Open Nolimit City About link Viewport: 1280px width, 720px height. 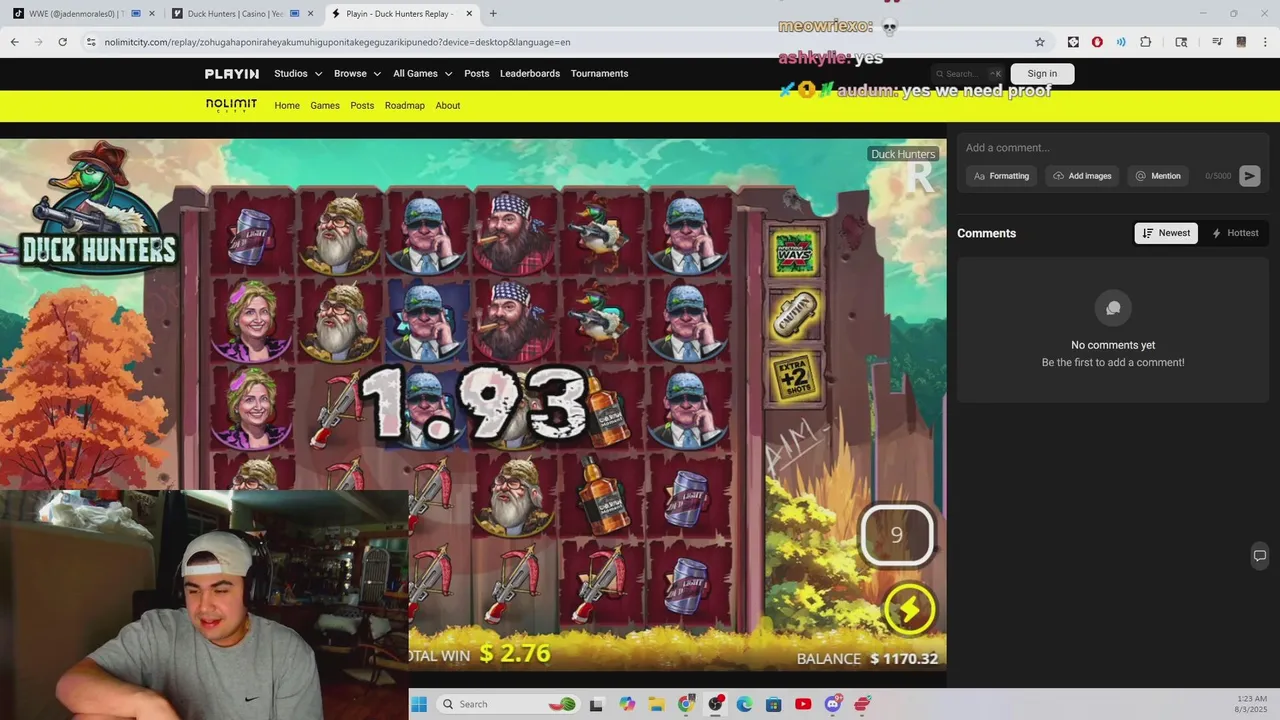click(x=448, y=105)
